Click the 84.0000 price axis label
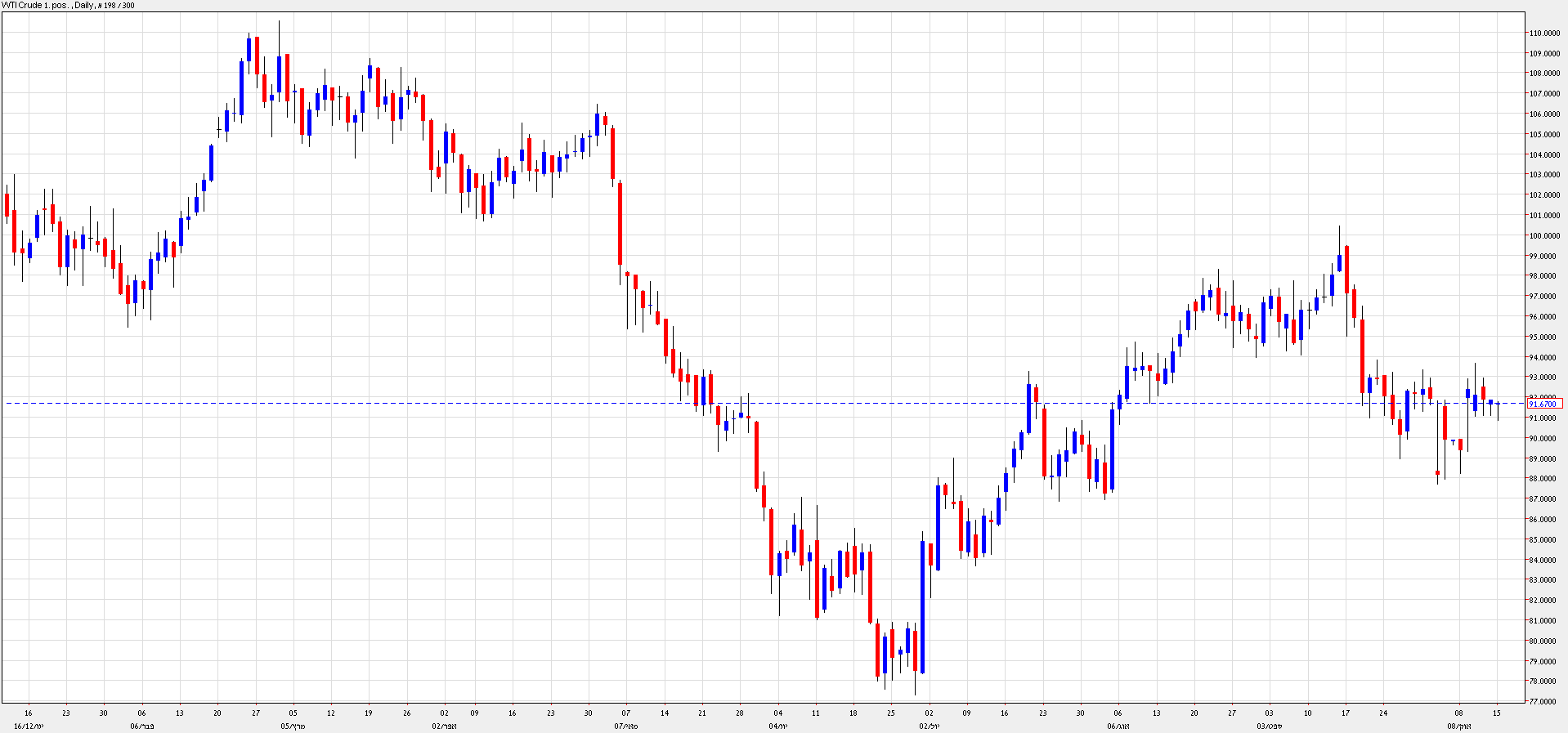 coord(1544,561)
